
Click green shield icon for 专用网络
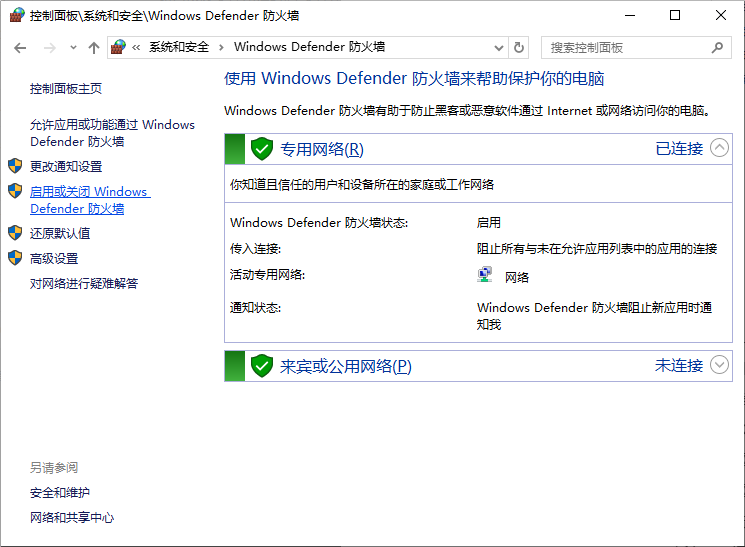[262, 149]
